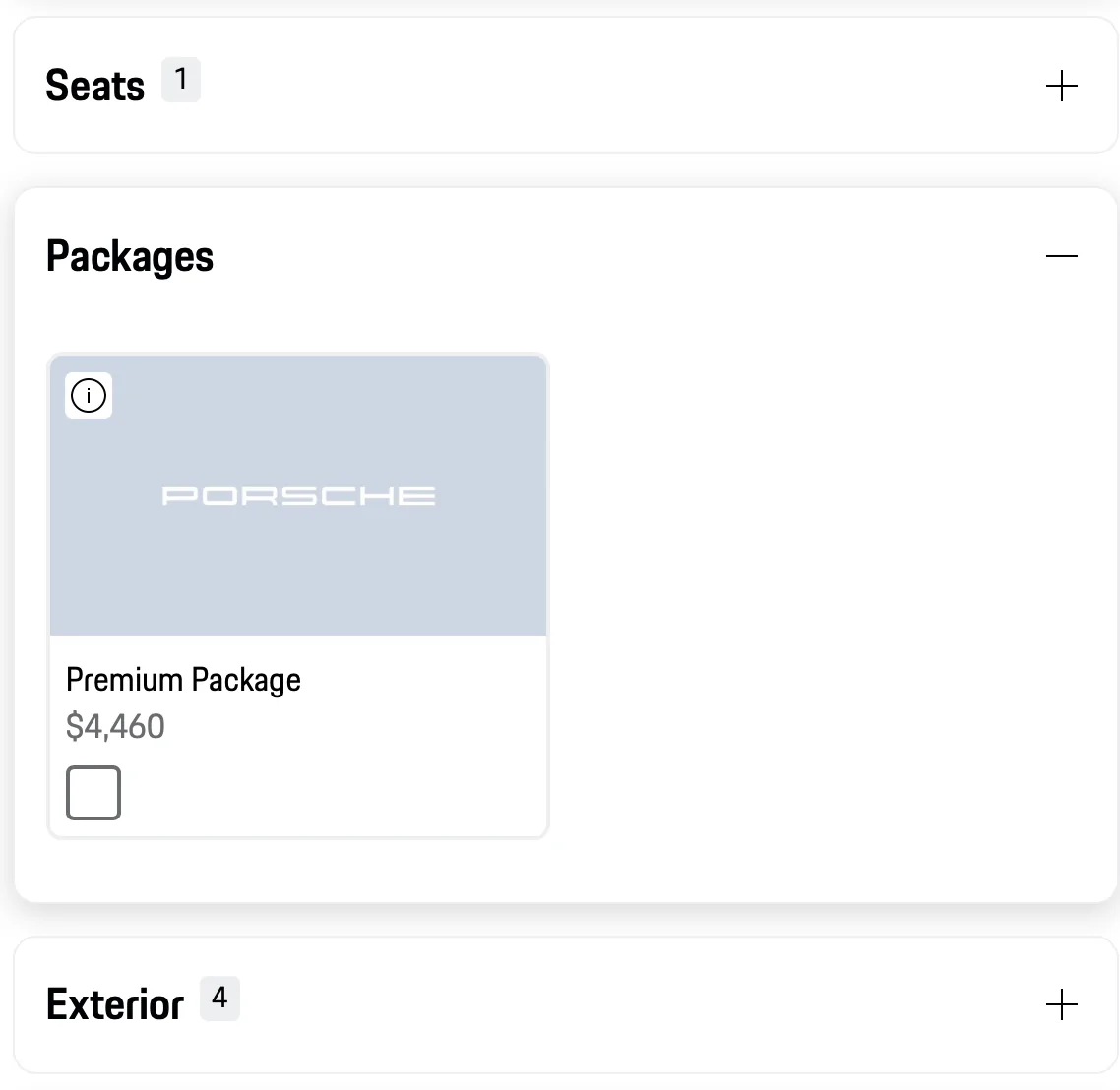Click the Exterior section header
The width and height of the screenshot is (1120, 1090).
(114, 1004)
